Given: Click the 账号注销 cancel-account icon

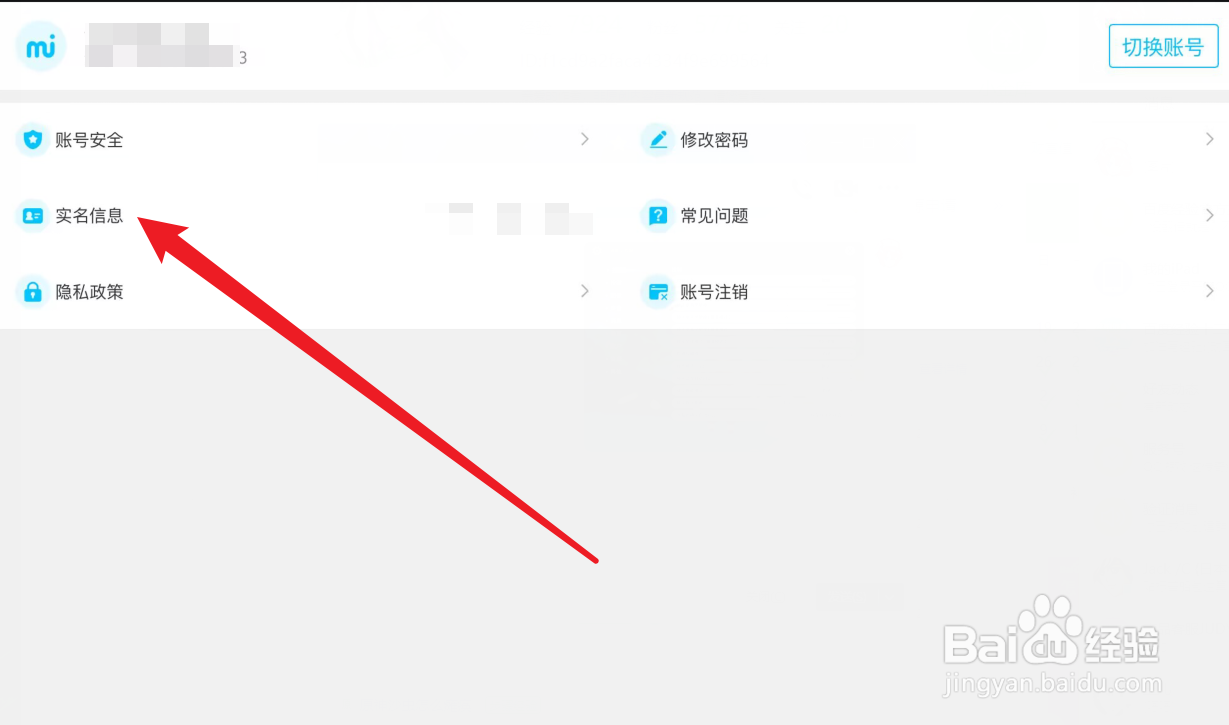Looking at the screenshot, I should coord(658,292).
